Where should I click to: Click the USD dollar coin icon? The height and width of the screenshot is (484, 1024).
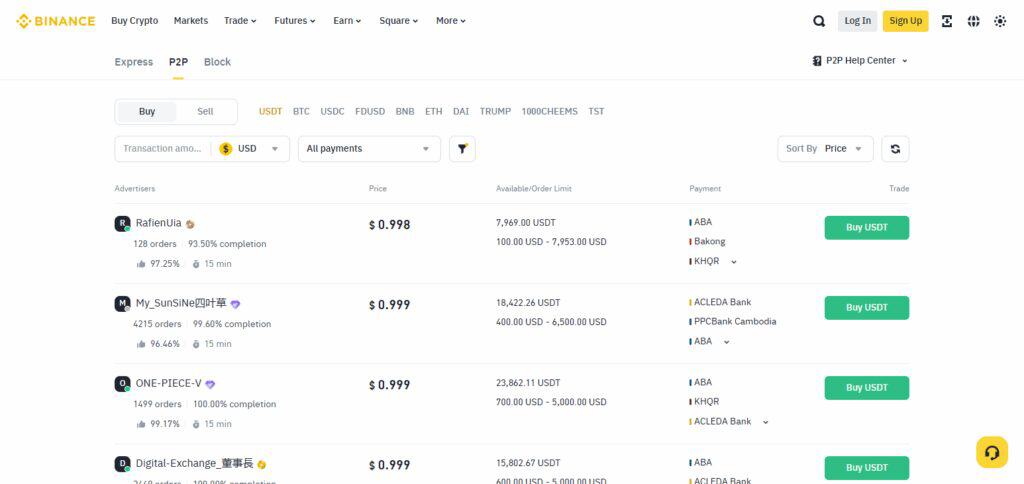tap(226, 149)
